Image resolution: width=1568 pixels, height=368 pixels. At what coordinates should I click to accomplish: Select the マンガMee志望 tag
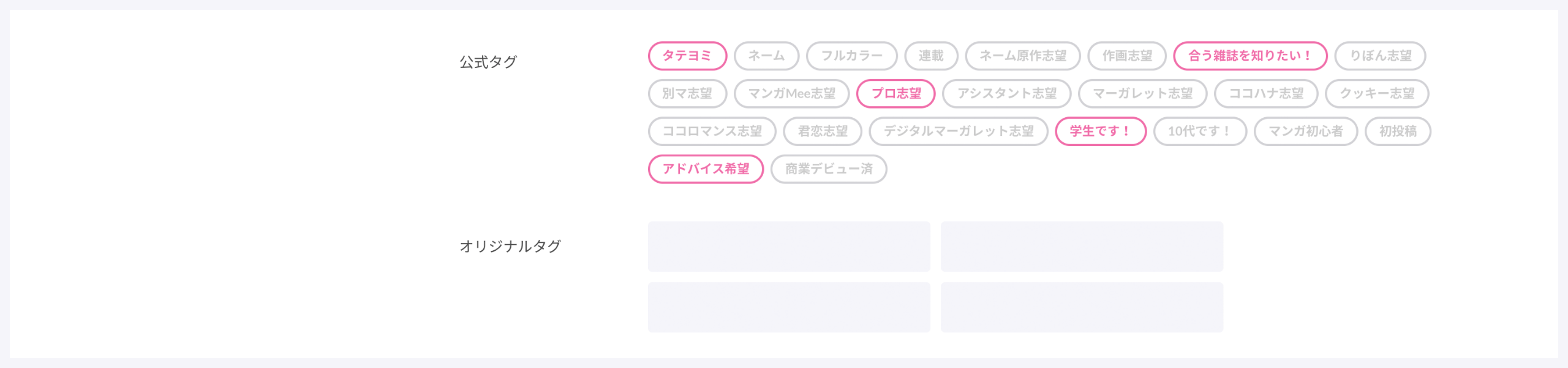click(x=791, y=94)
